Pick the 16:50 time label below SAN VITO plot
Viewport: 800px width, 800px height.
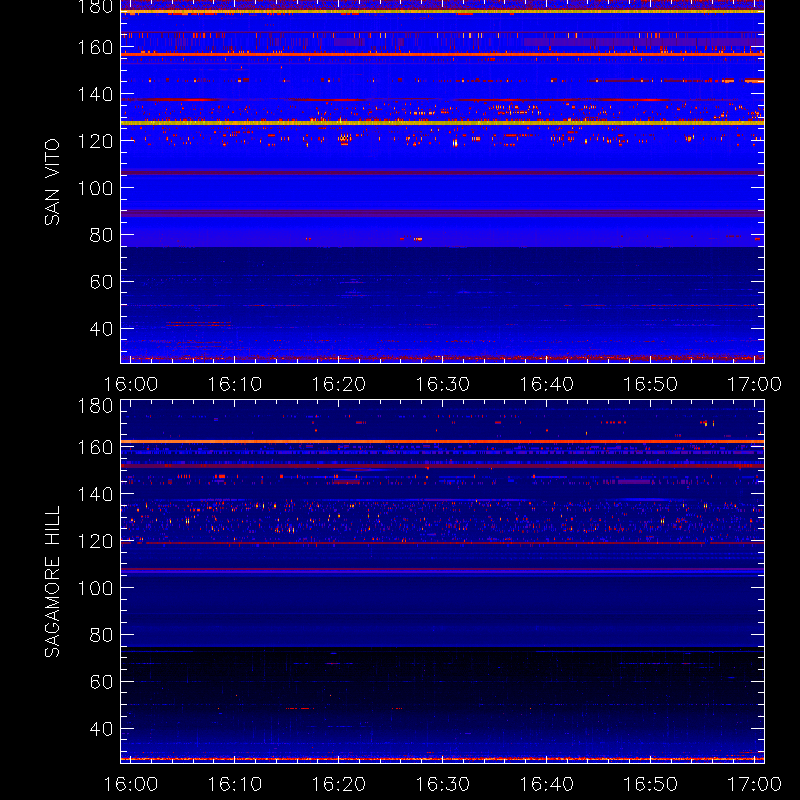[651, 384]
